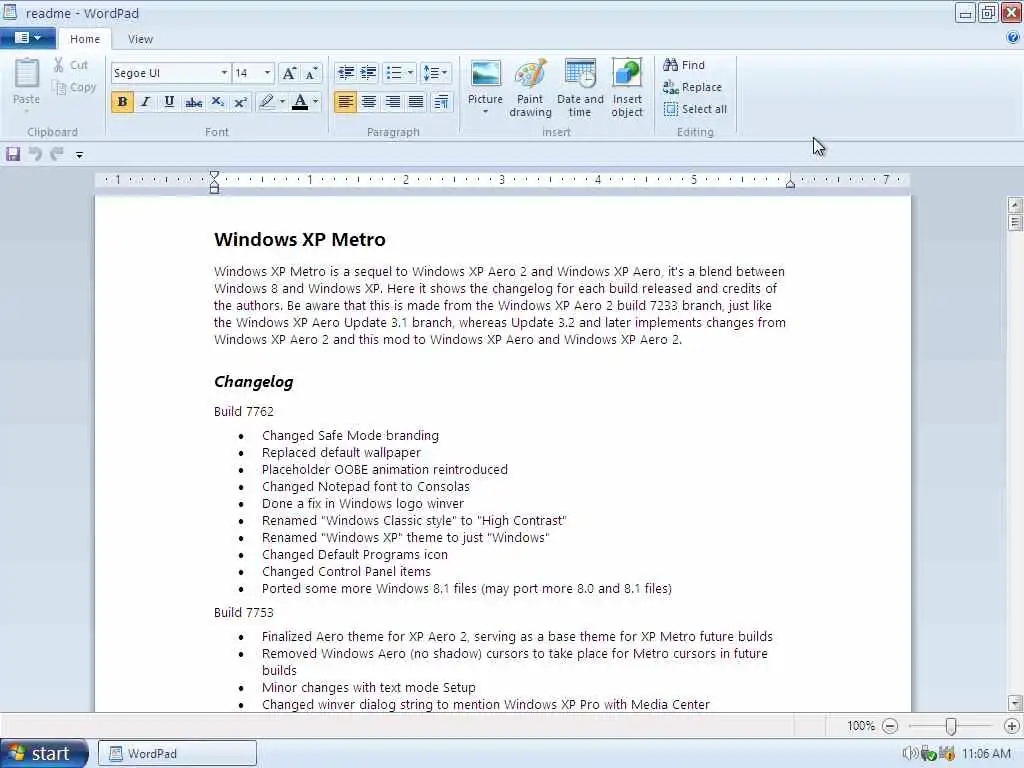Viewport: 1024px width, 768px height.
Task: Cut the selected text
Action: tap(71, 65)
